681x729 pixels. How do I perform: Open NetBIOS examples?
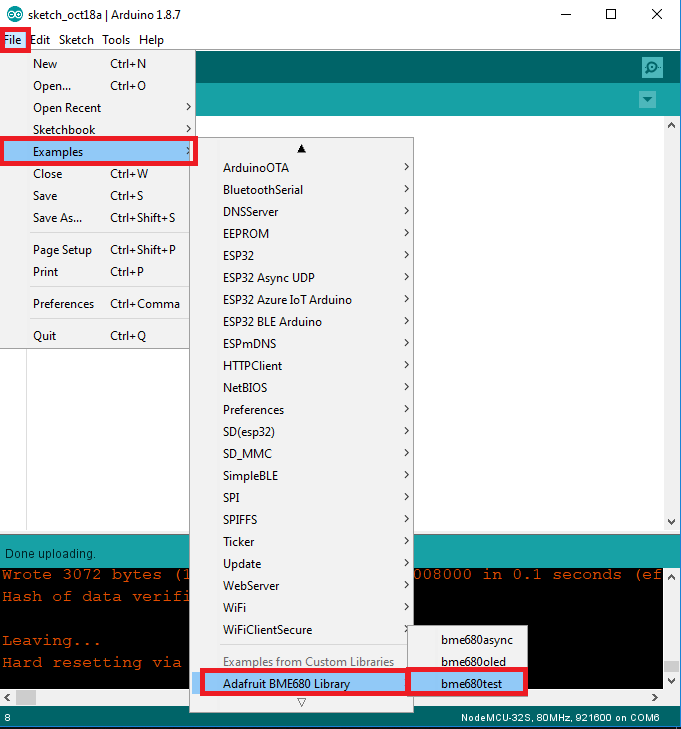pyautogui.click(x=302, y=388)
